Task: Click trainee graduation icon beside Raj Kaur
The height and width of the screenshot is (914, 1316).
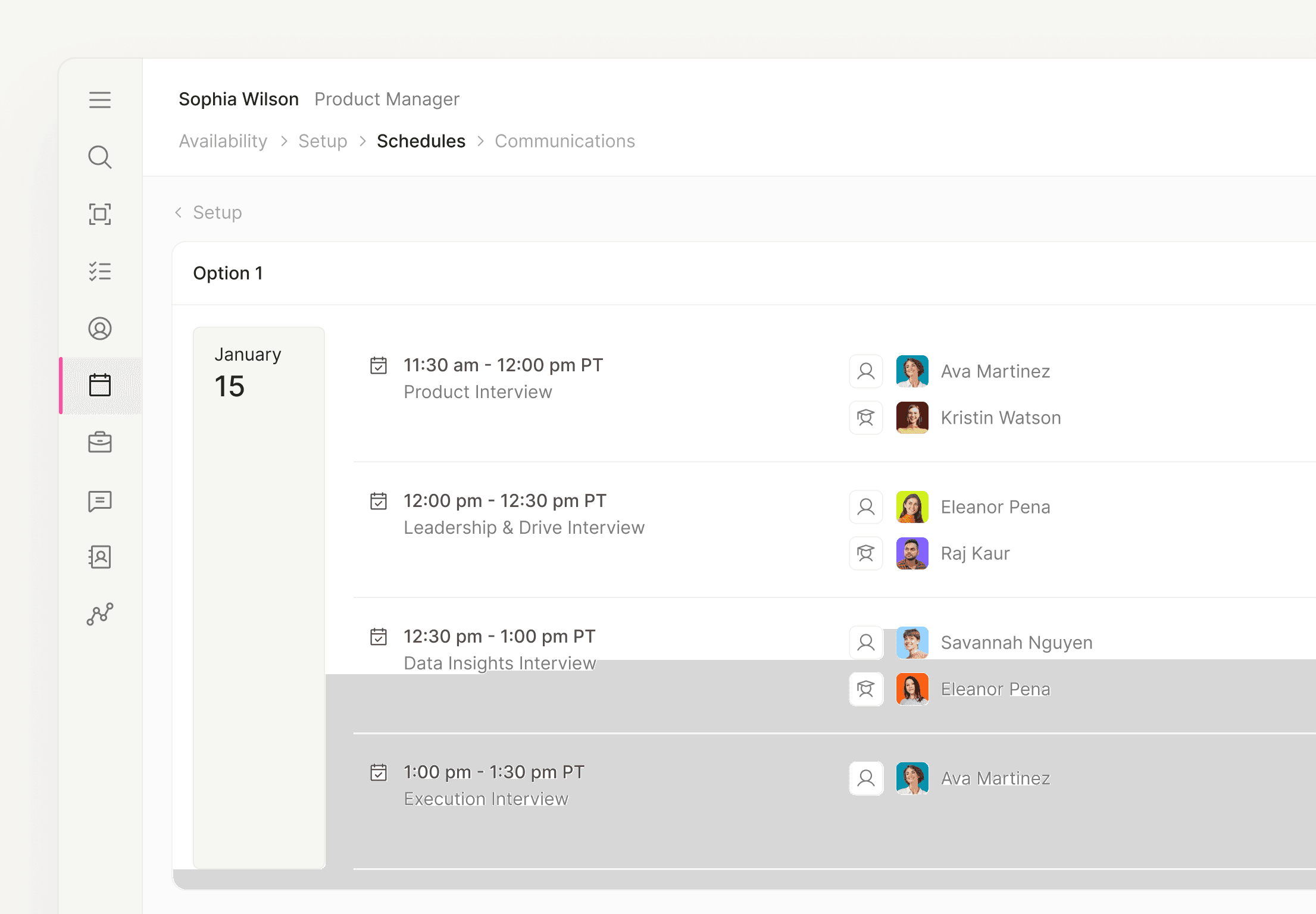Action: [x=866, y=553]
